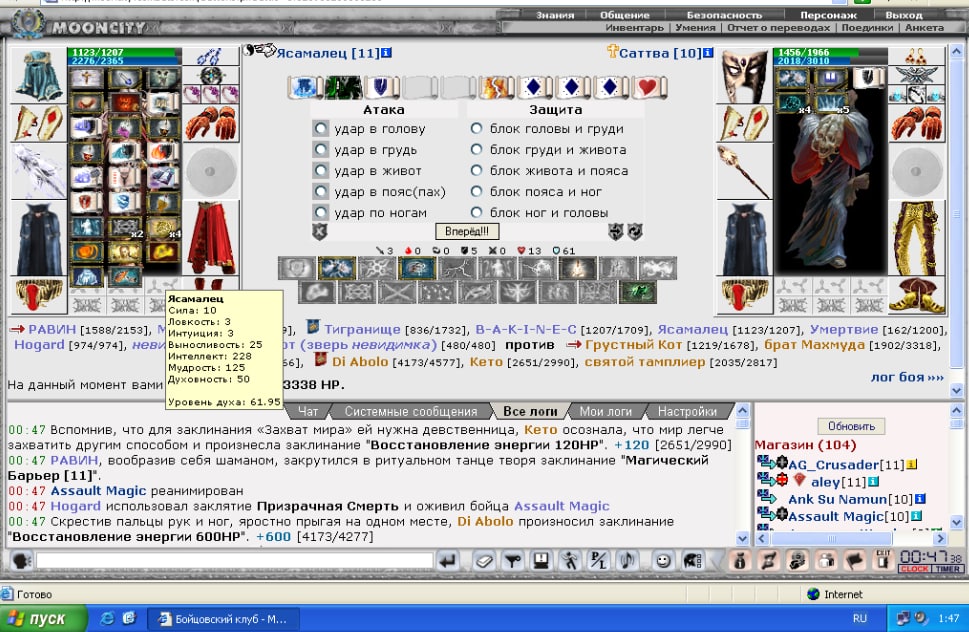Viewport: 969px width, 632px height.
Task: Click the 'Выход' menu item
Action: click(x=903, y=15)
